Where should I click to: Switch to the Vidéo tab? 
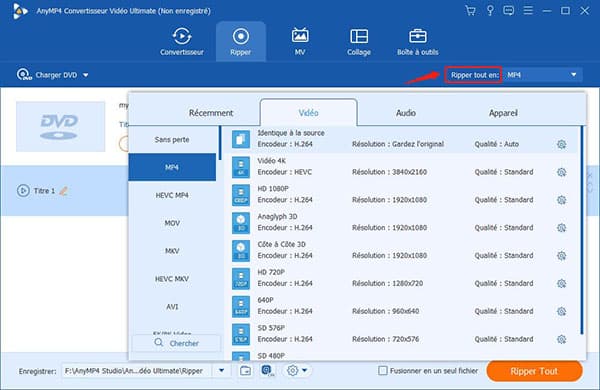(308, 113)
